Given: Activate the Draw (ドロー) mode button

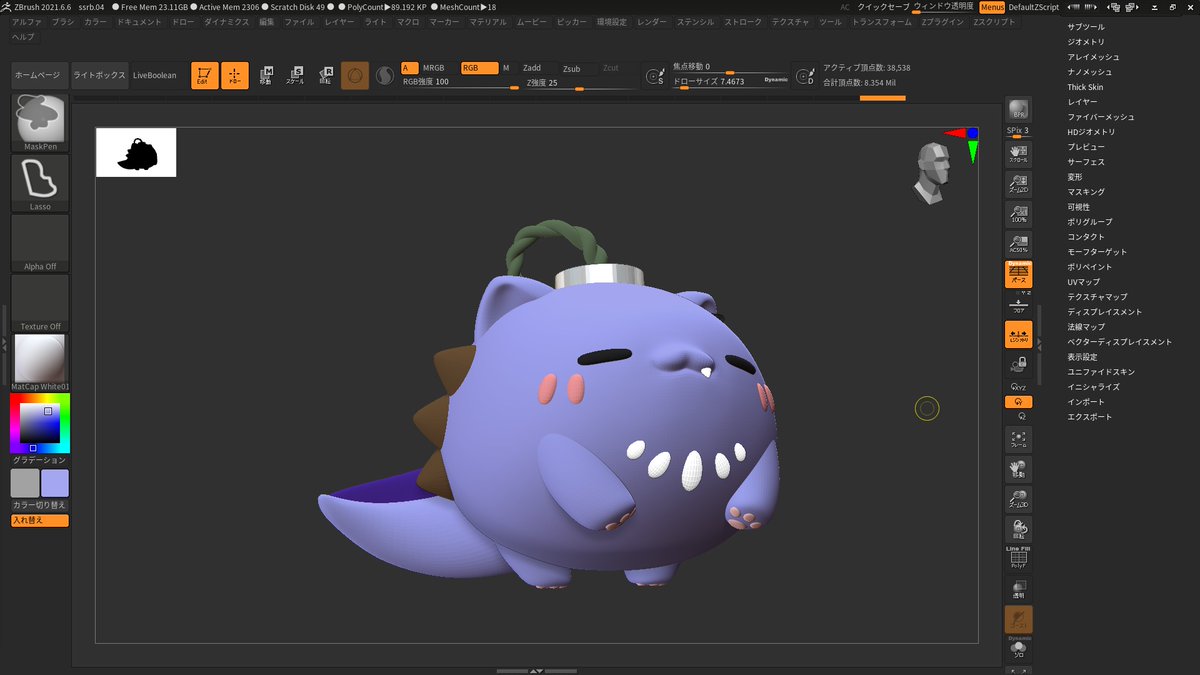Looking at the screenshot, I should click(235, 75).
